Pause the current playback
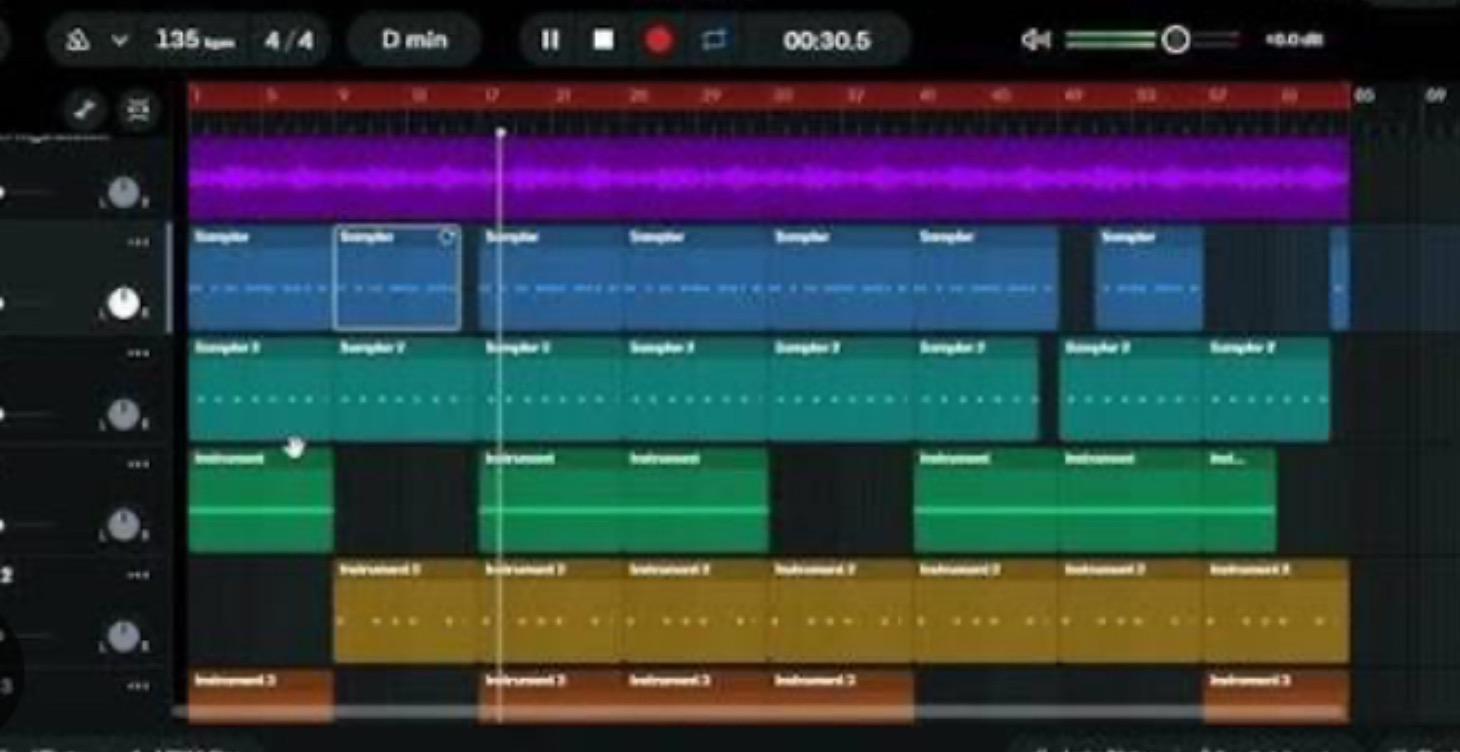Screen dimensions: 1460x752 (x=549, y=40)
